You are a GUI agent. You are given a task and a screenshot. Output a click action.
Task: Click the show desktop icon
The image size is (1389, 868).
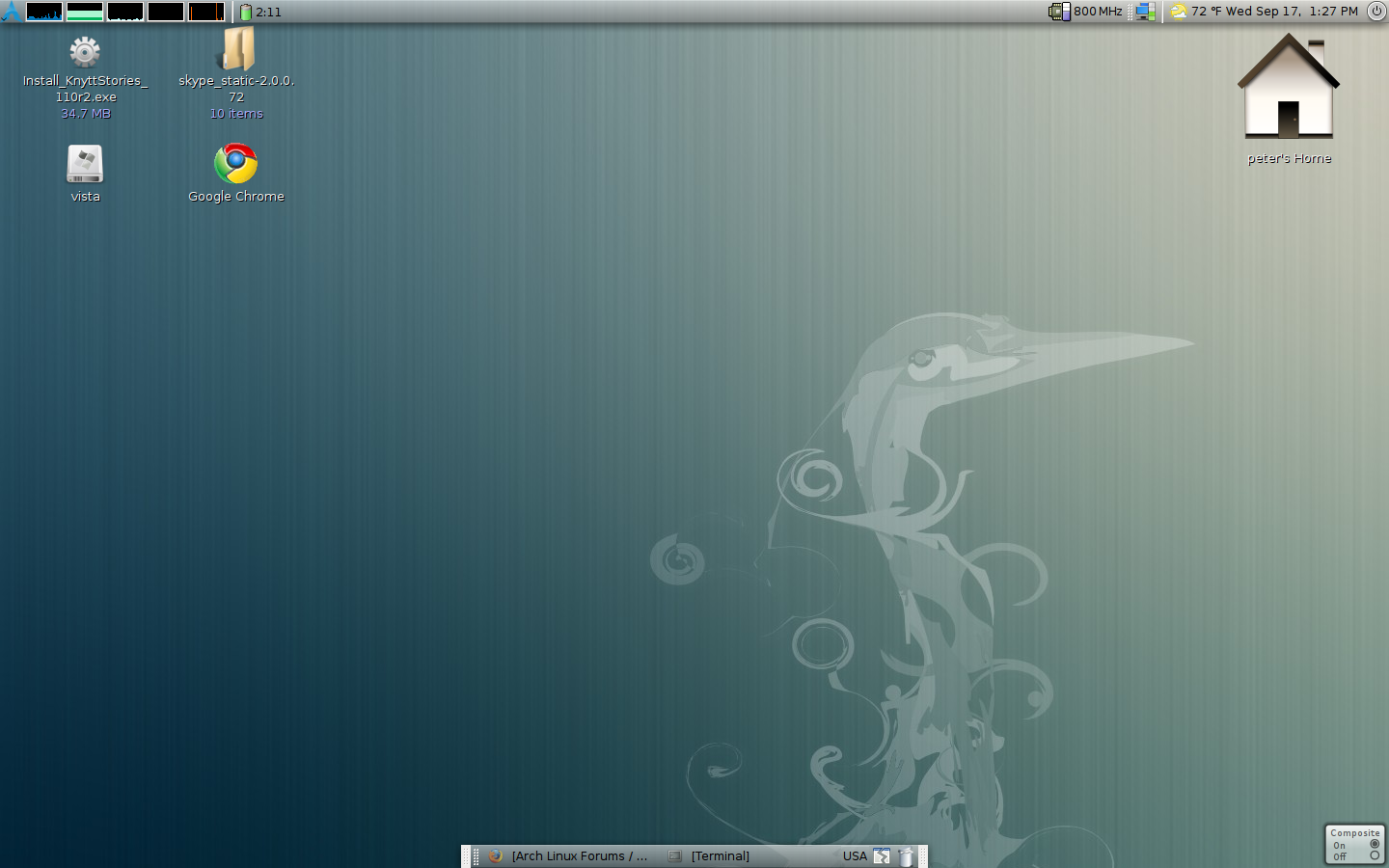point(882,856)
